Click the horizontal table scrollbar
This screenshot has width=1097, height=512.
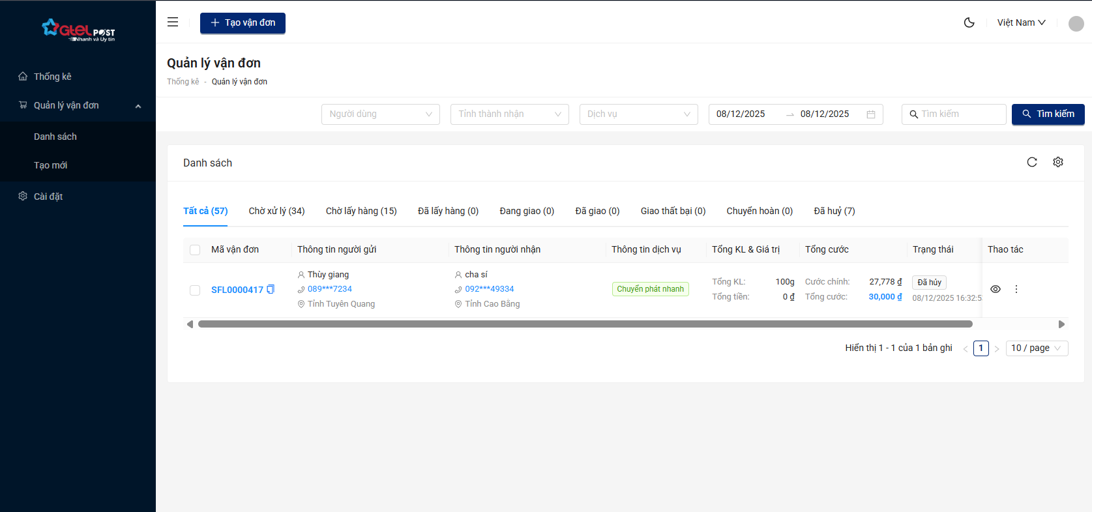pyautogui.click(x=585, y=324)
